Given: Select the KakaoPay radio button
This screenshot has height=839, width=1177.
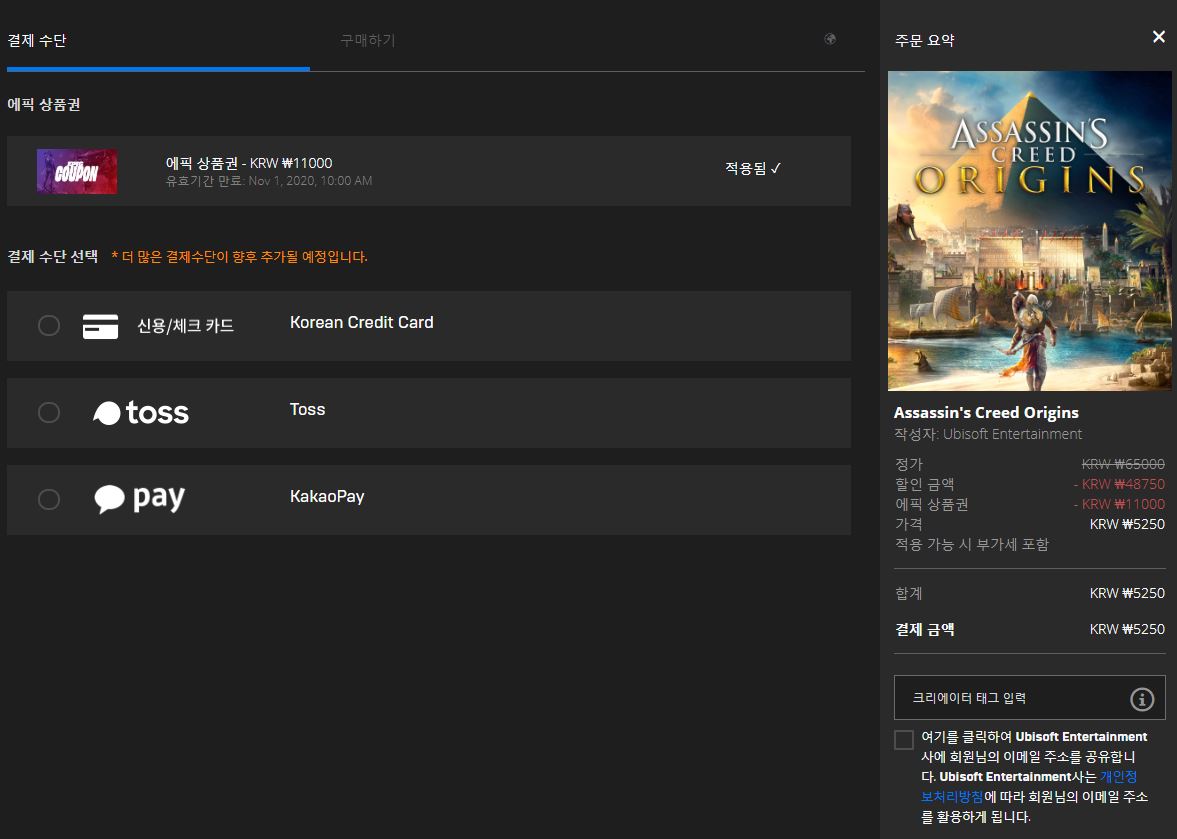Looking at the screenshot, I should 49,499.
